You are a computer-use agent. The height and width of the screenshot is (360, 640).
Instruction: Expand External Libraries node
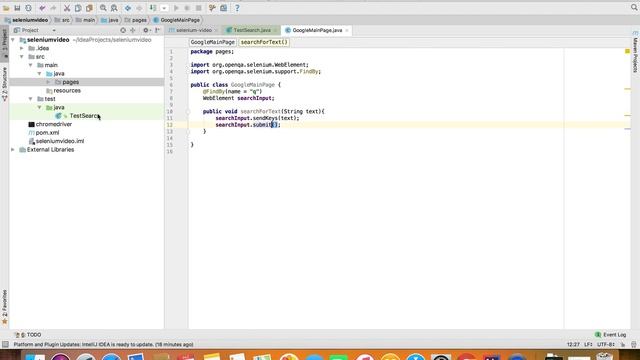(x=13, y=150)
